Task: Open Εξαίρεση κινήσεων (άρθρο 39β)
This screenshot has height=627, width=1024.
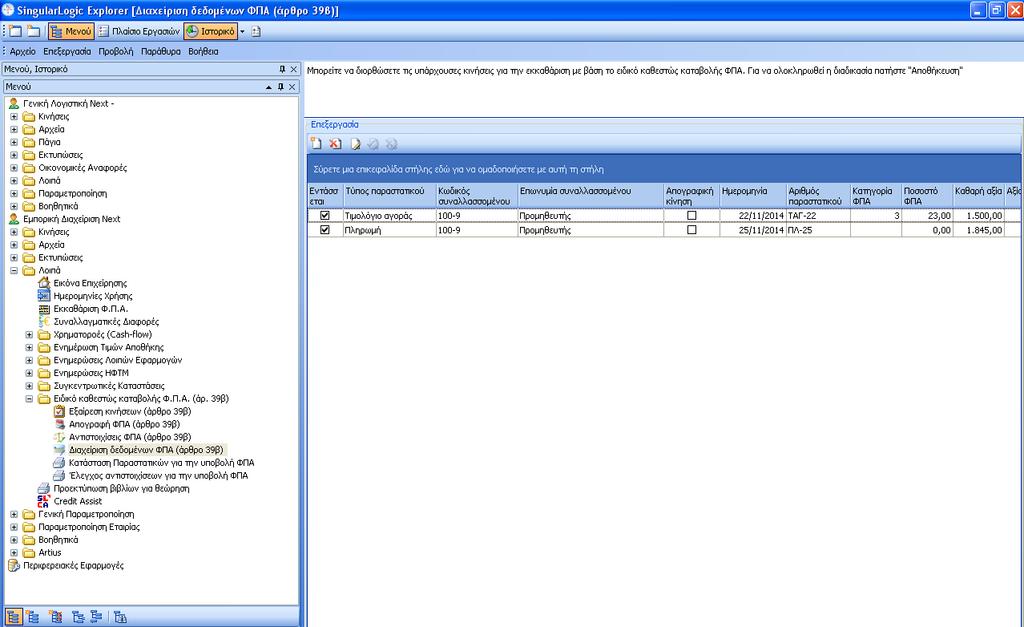Action: coord(130,411)
